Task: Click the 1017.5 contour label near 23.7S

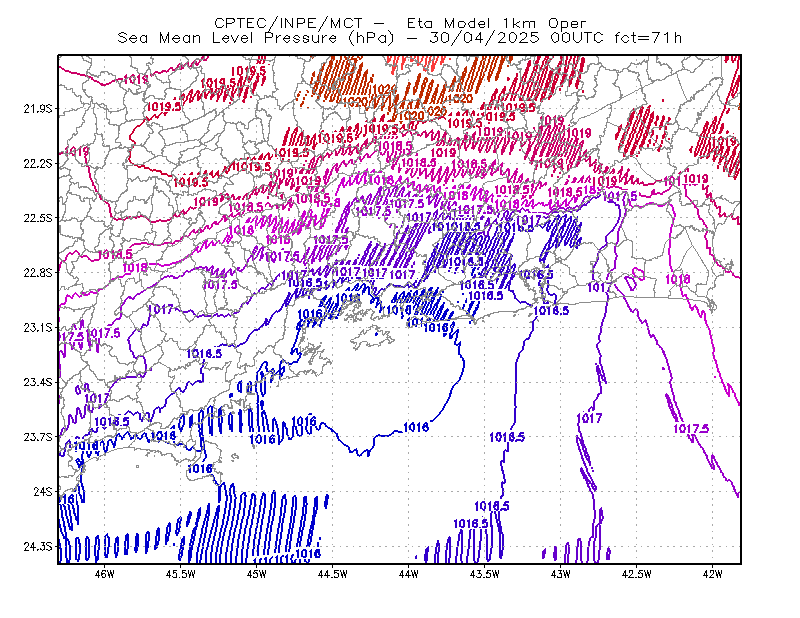Action: click(x=691, y=429)
